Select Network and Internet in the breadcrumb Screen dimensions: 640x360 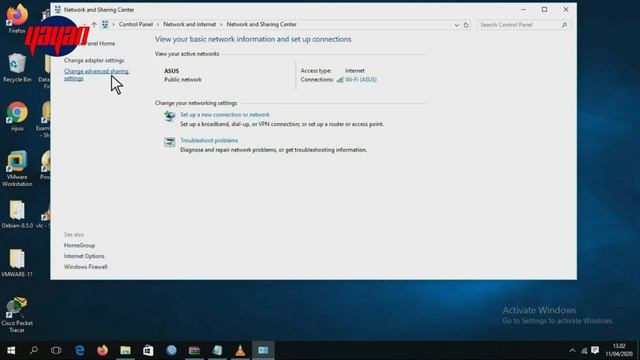click(189, 24)
